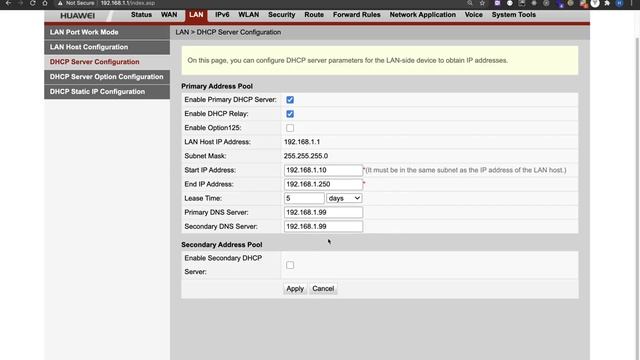Open the browser home page icon
The height and width of the screenshot is (360, 640).
pos(45,3)
